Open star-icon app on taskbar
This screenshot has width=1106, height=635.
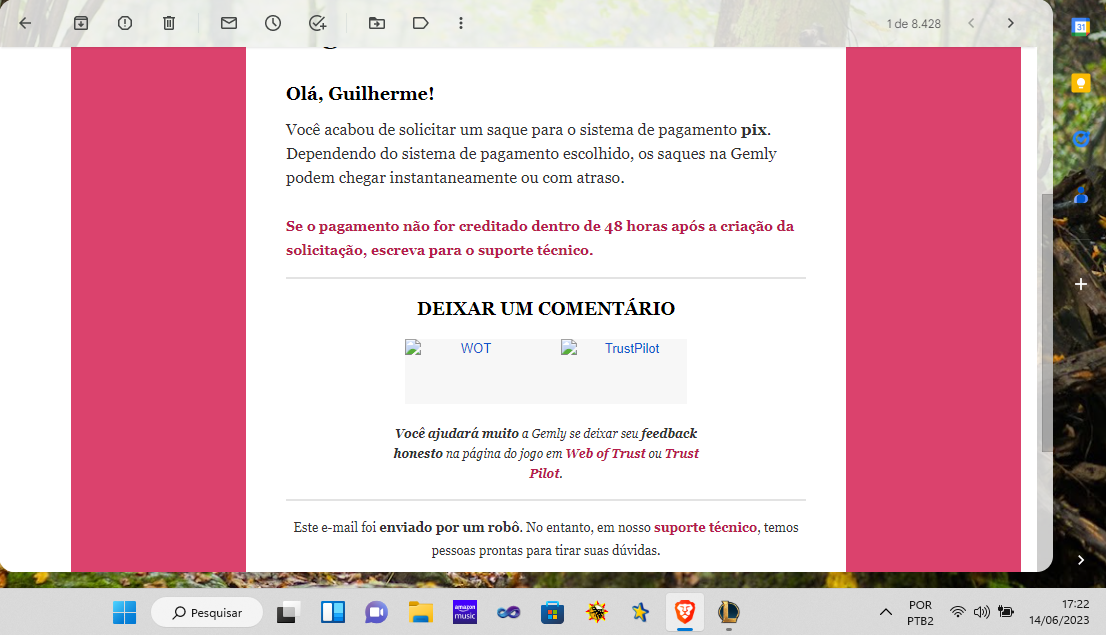[640, 612]
